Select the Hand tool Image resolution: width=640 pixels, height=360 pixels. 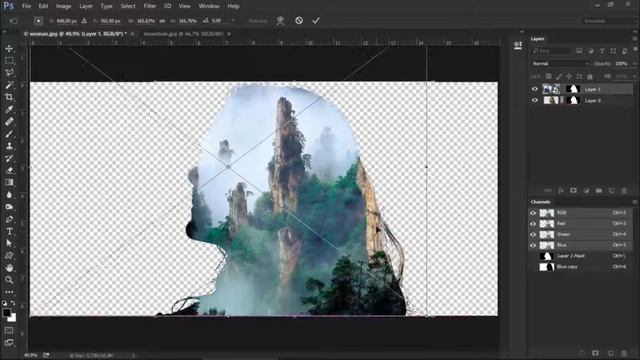pyautogui.click(x=9, y=268)
